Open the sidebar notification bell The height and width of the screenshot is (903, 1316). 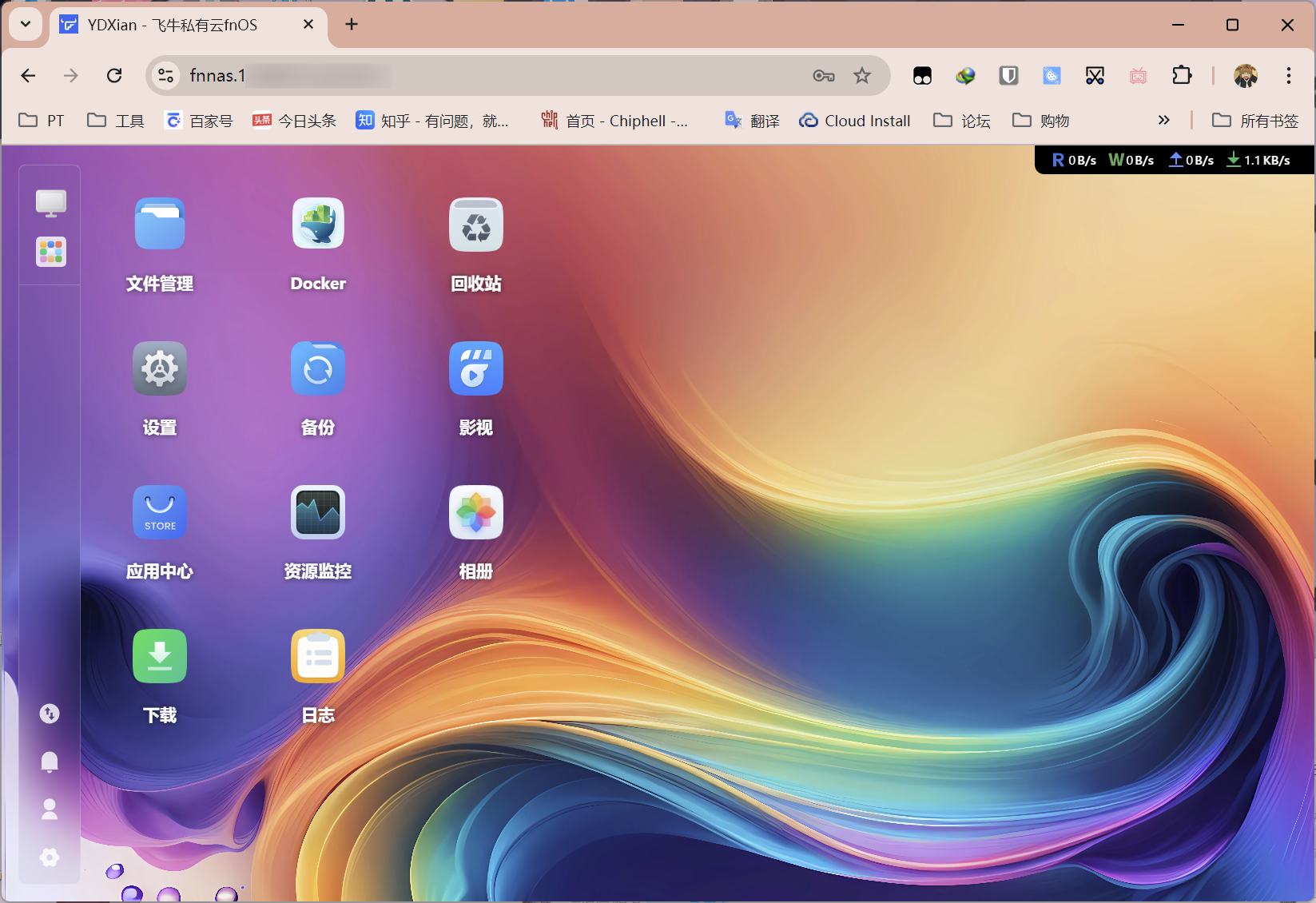50,762
